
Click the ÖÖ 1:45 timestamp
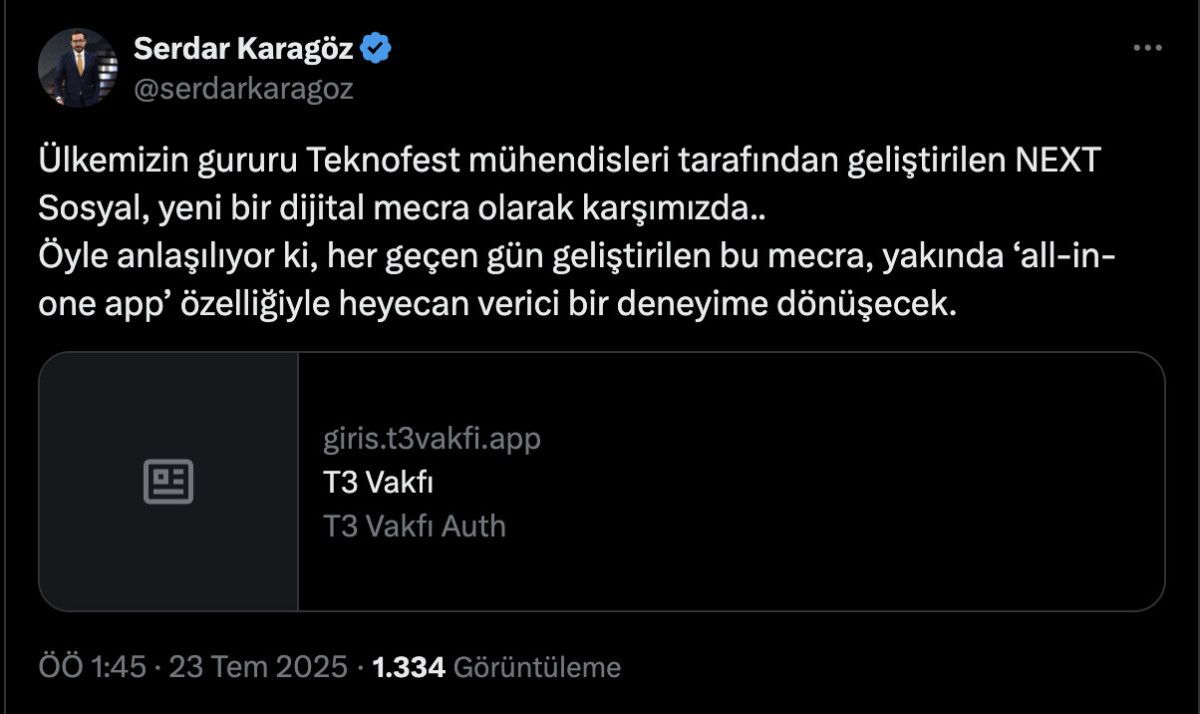[93, 667]
